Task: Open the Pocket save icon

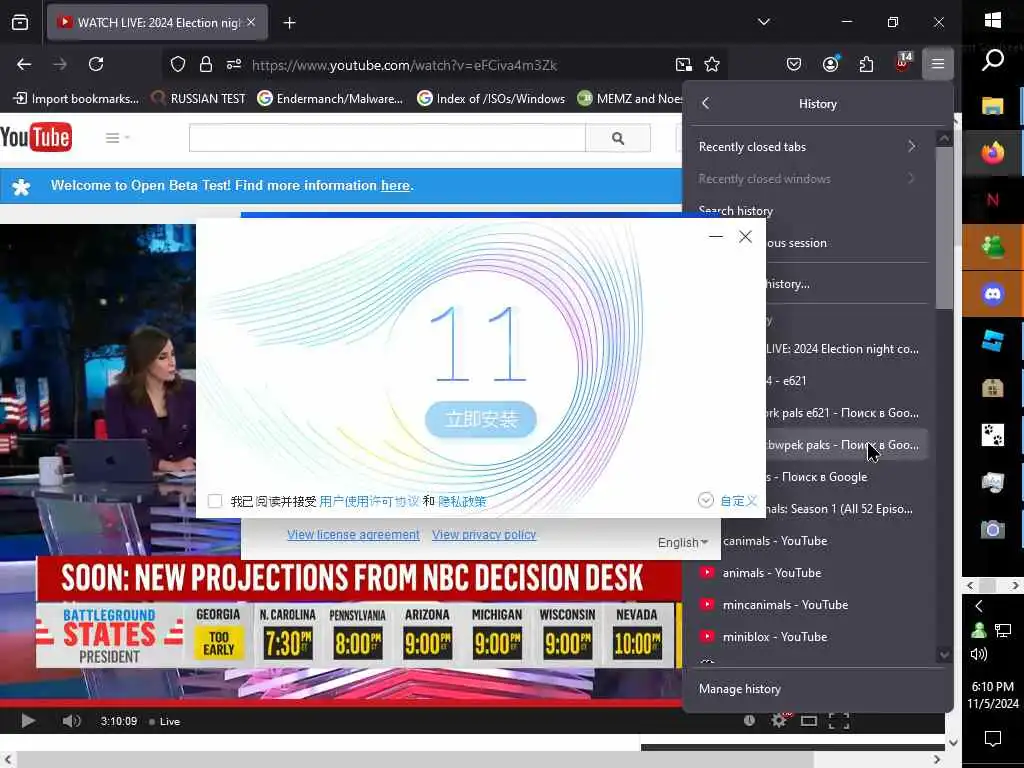Action: 793,64
